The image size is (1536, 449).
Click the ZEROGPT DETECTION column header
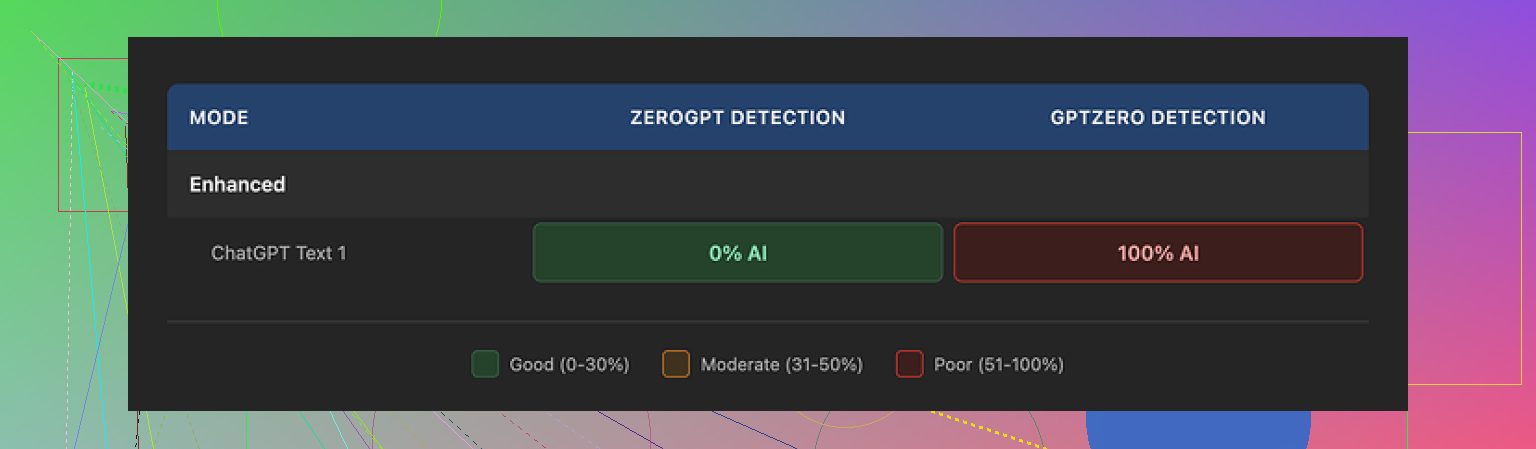point(737,118)
